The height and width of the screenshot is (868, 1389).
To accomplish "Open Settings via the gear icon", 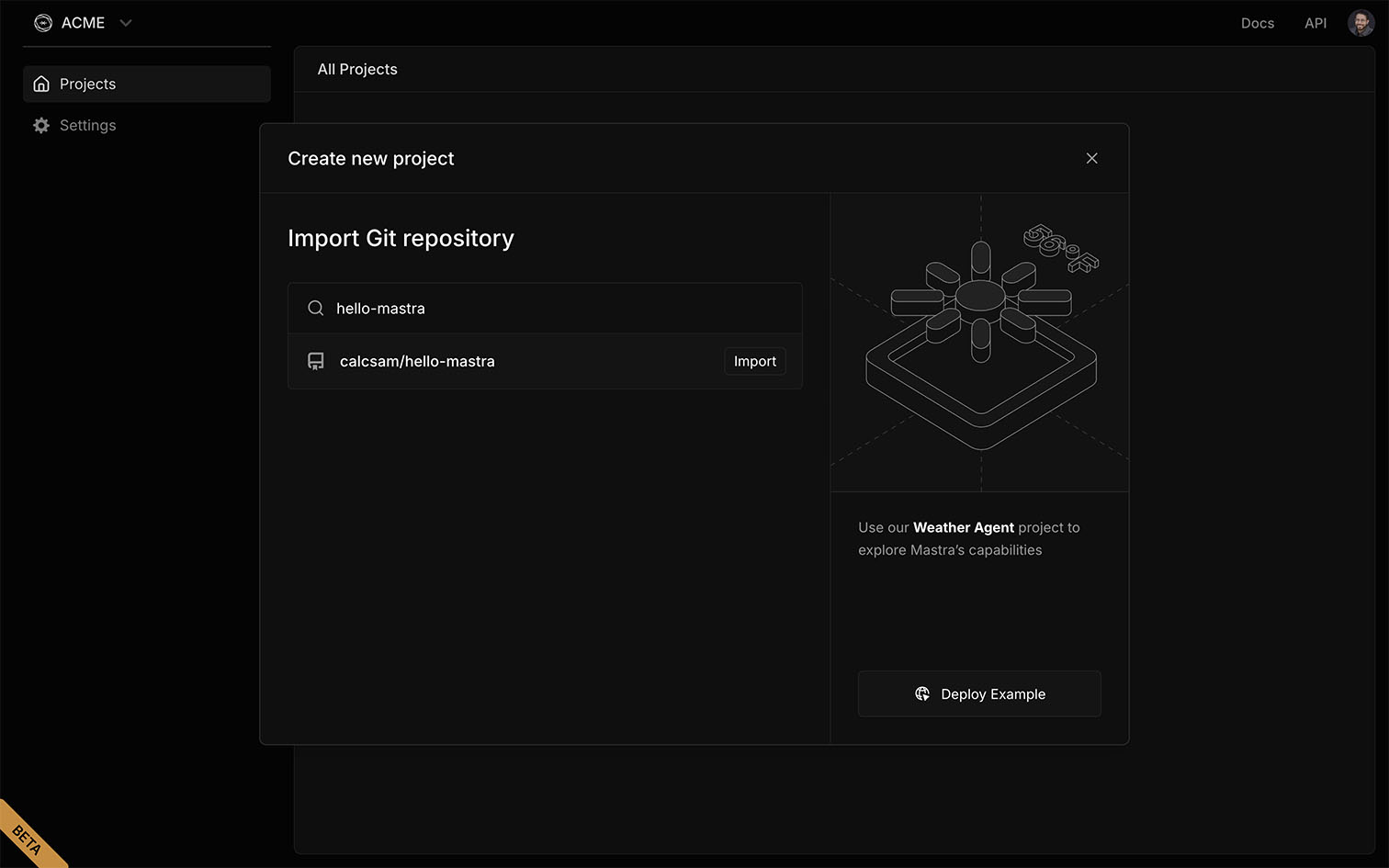I will click(x=41, y=125).
